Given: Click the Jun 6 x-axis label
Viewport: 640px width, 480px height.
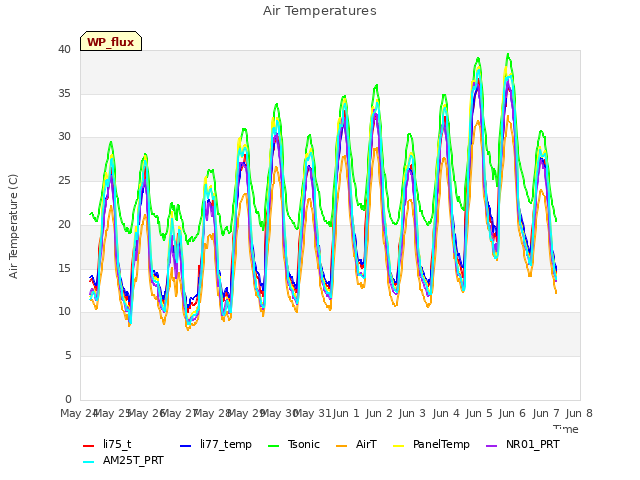Looking at the screenshot, I should [512, 413].
